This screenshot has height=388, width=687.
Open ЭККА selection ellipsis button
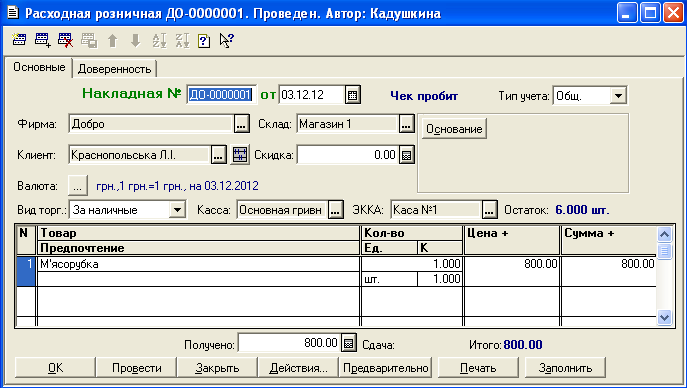click(x=489, y=210)
